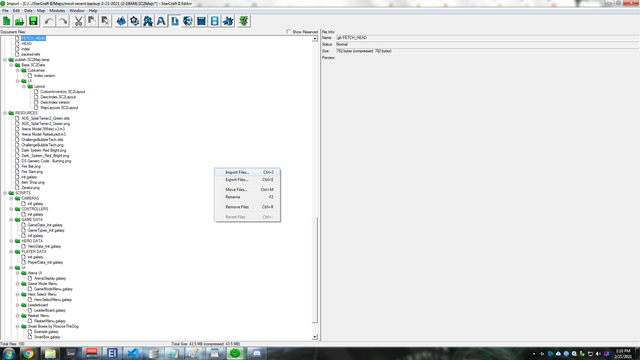The width and height of the screenshot is (640, 360).
Task: Collapse the Cutscenes folder
Action: 18,70
